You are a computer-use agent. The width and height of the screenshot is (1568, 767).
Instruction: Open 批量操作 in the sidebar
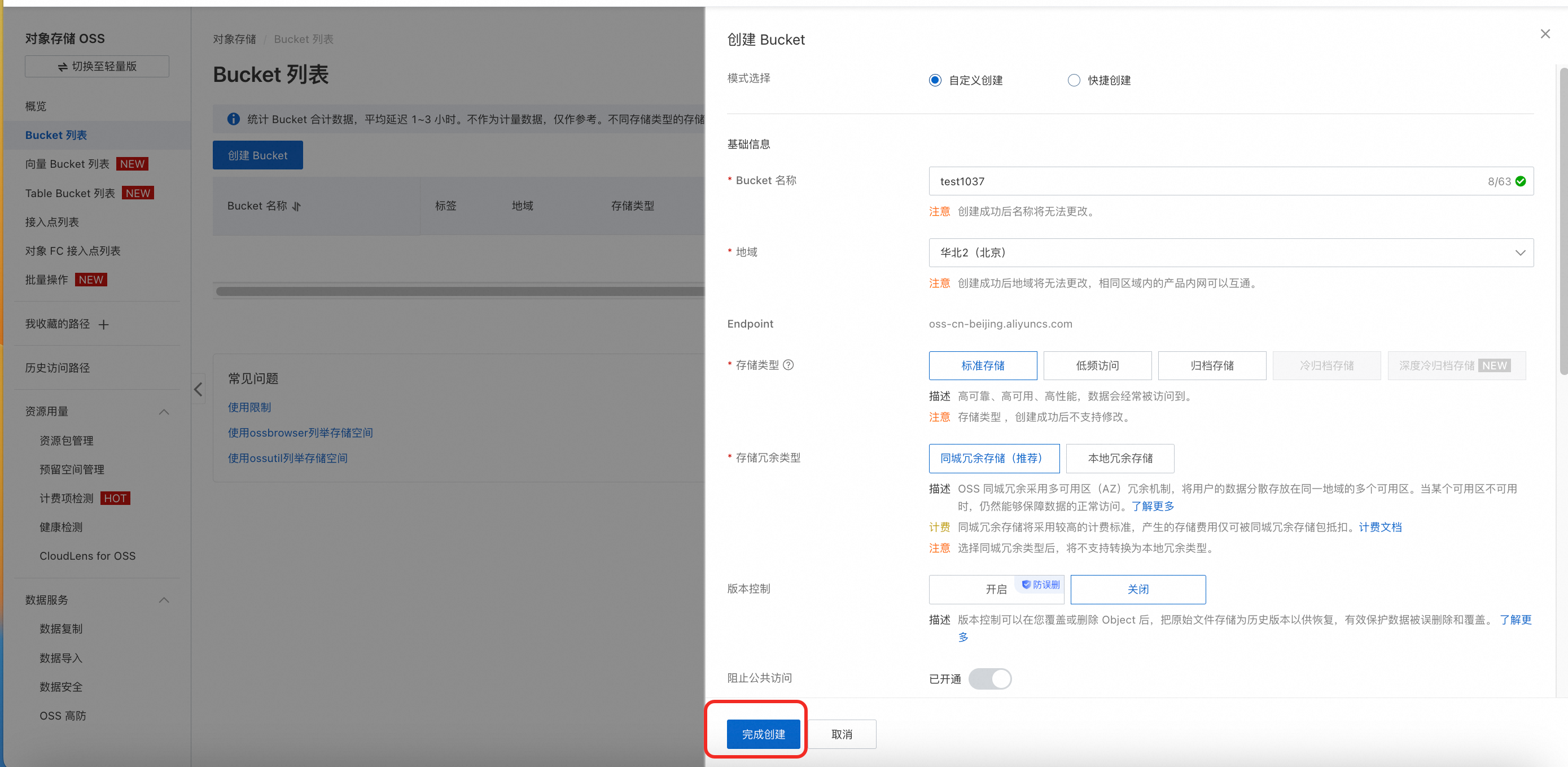47,280
